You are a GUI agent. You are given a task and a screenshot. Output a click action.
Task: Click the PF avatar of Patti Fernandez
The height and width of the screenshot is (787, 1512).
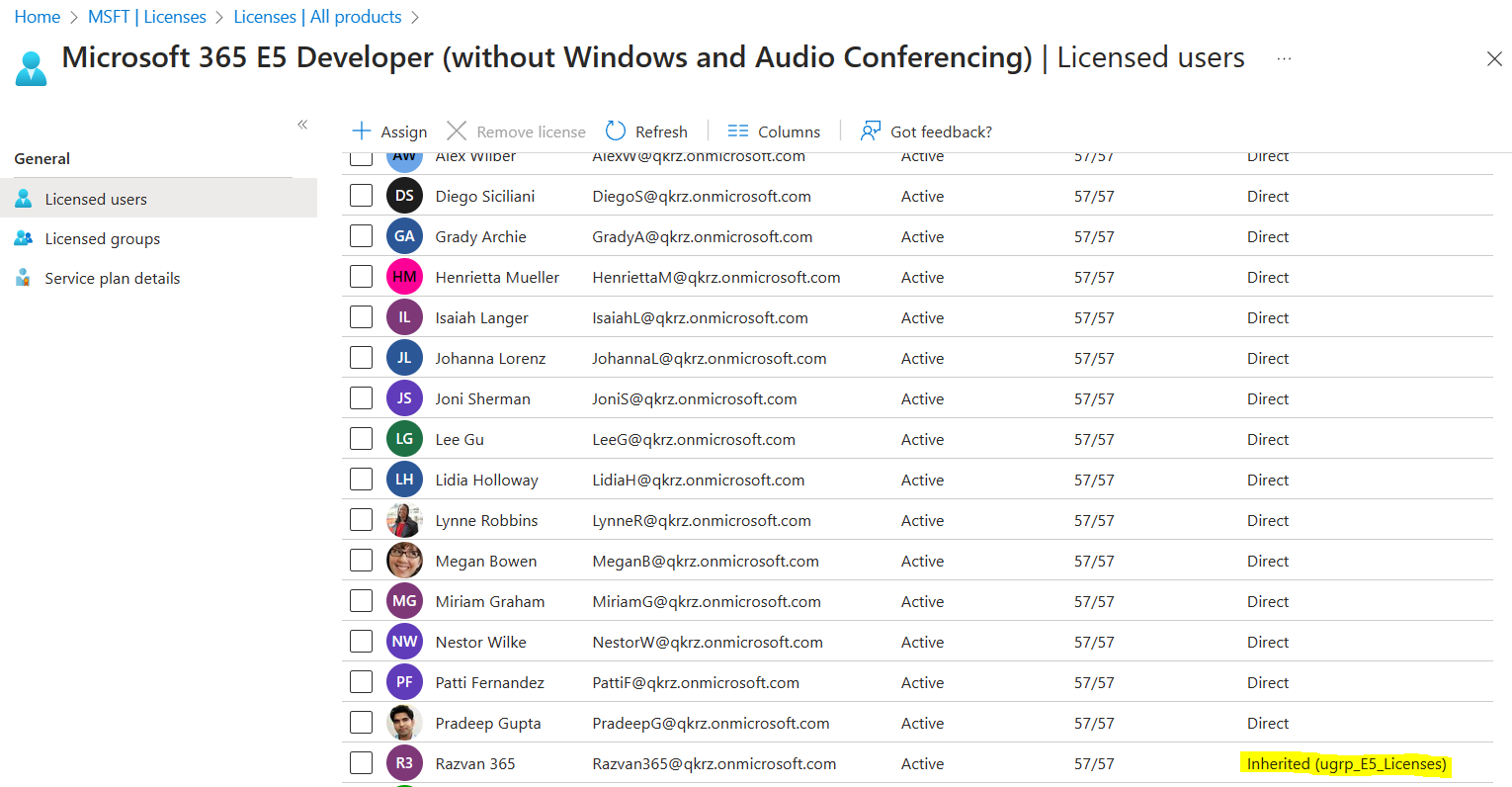pos(404,682)
